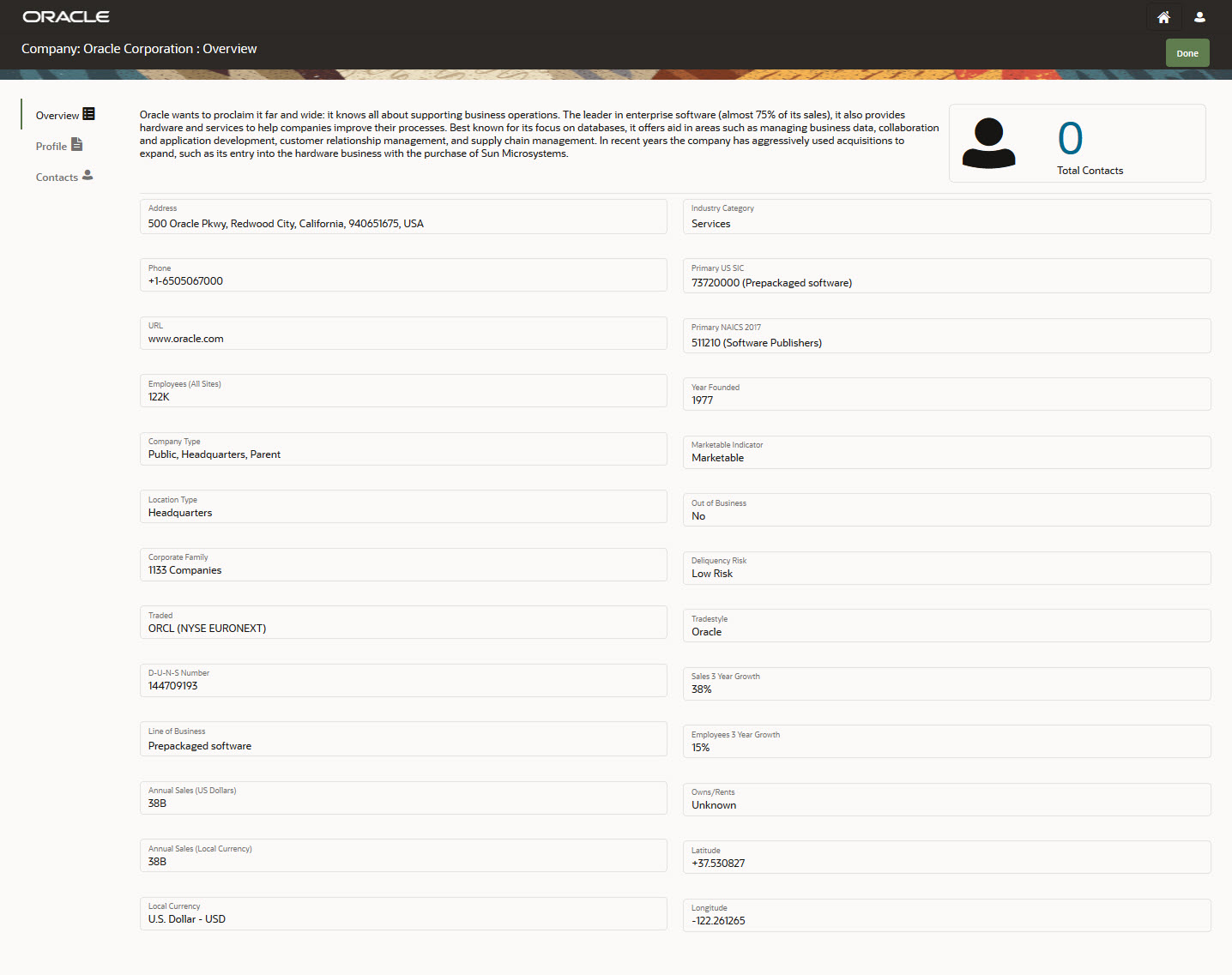1232x975 pixels.
Task: Click the Address field value
Action: point(286,224)
